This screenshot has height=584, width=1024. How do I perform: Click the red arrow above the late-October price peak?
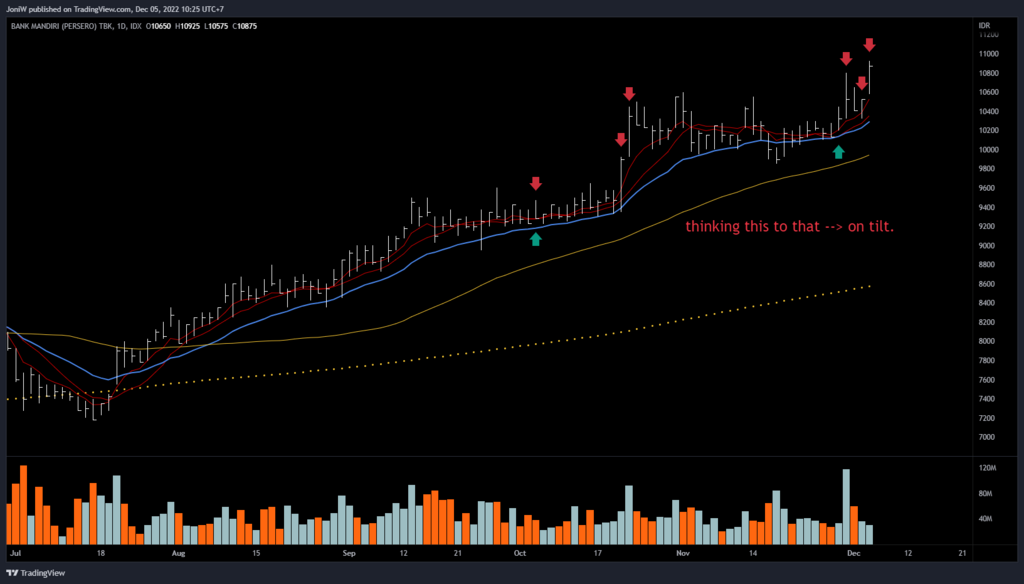629,94
